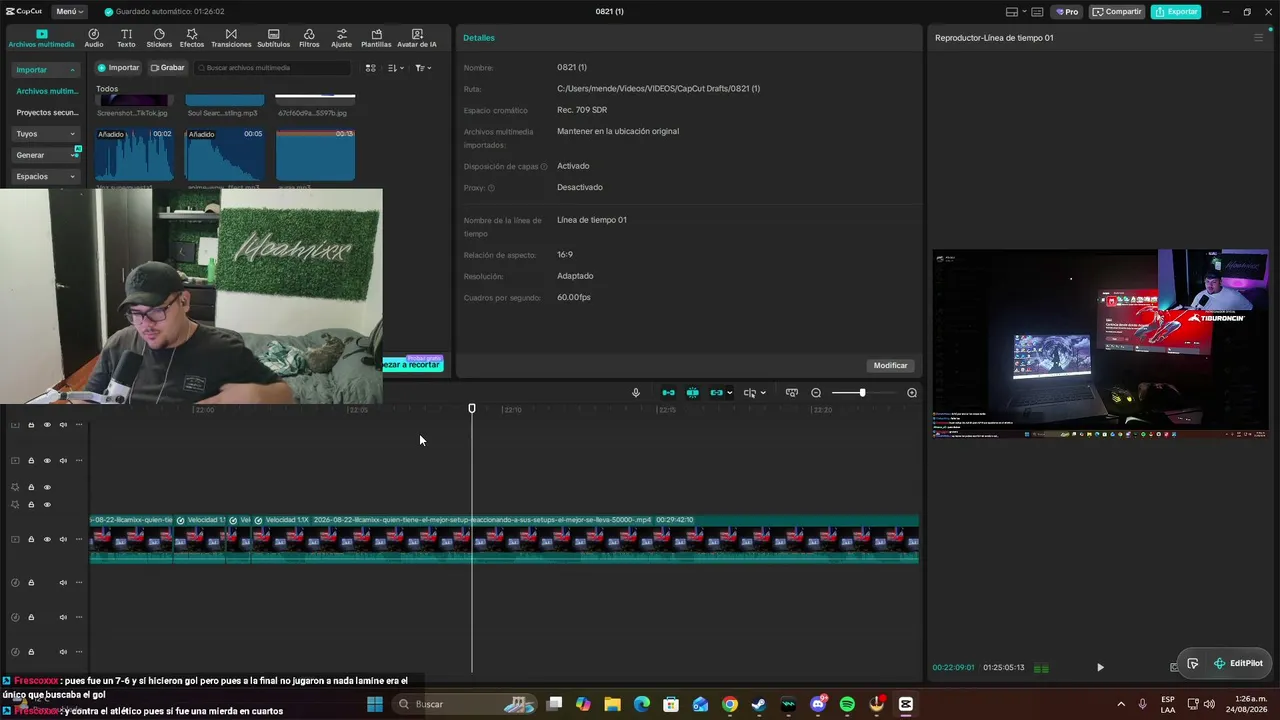Open the Ajuste tab
This screenshot has height=720, width=1280.
click(x=342, y=38)
